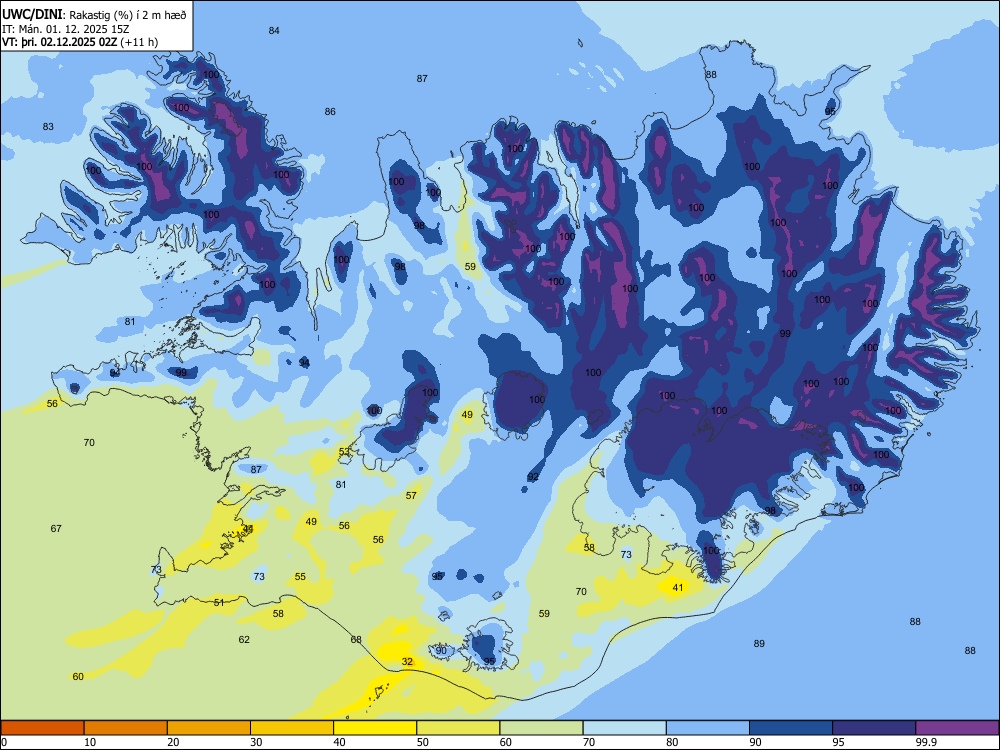The image size is (1000, 750).
Task: Pick the value 51 on Reykjanes peninsula
Action: click(219, 603)
